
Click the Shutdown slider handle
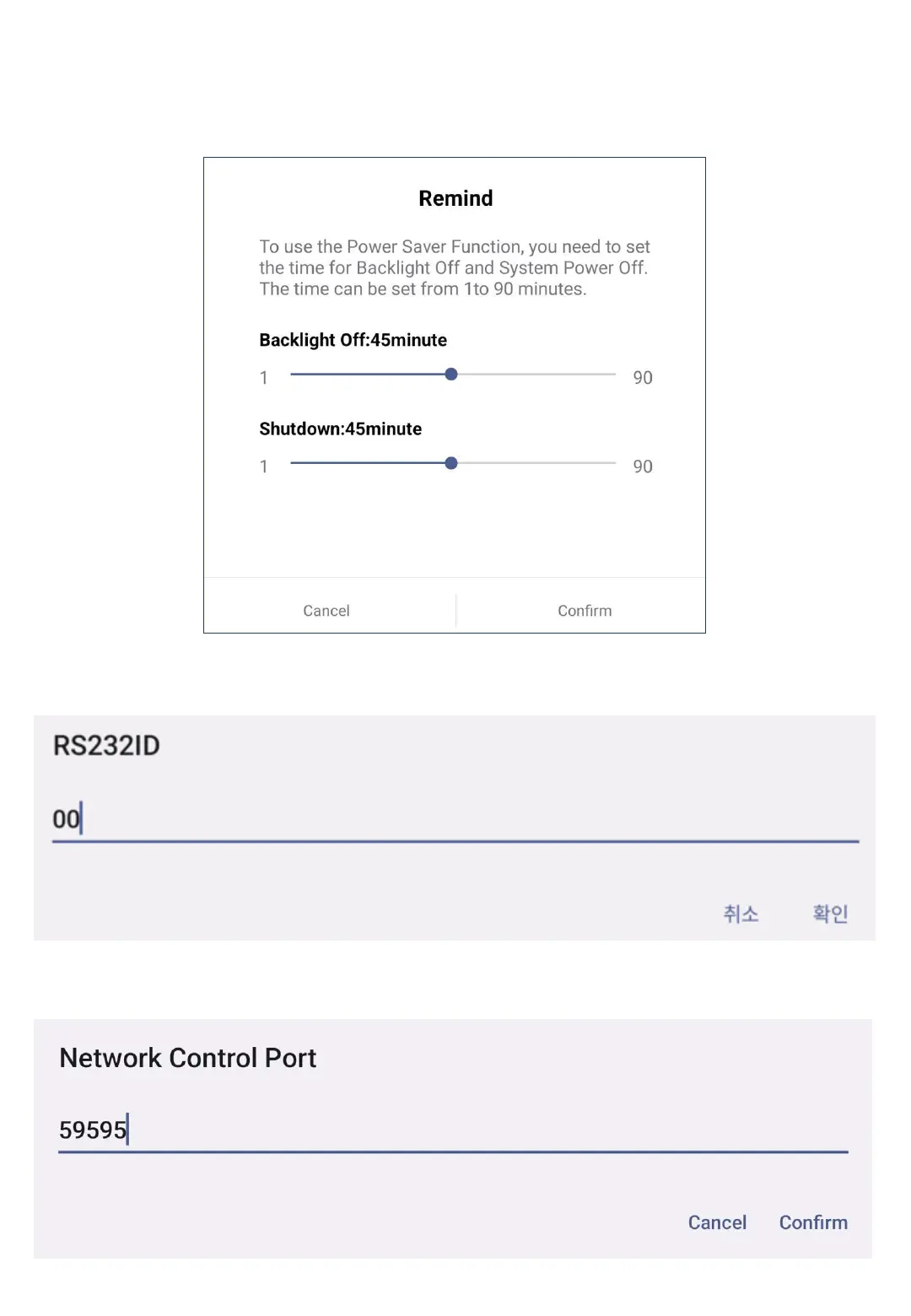(451, 463)
